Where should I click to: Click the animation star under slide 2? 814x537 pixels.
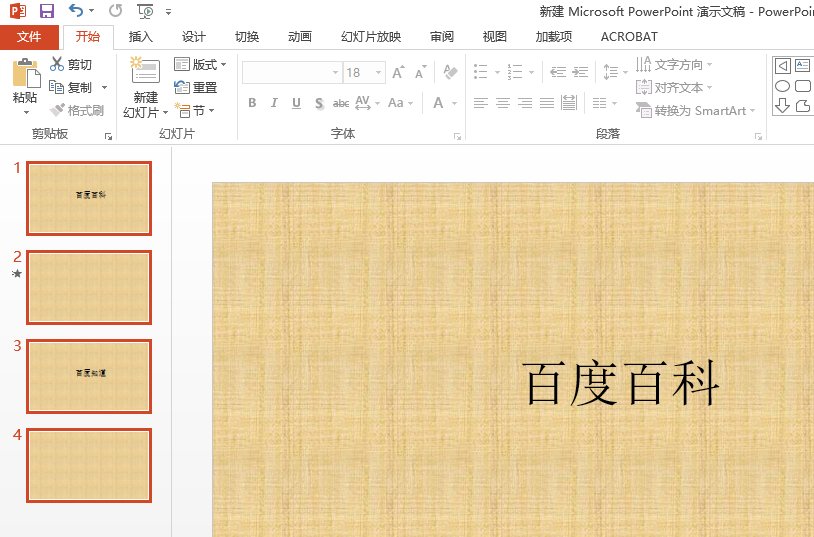pos(17,273)
